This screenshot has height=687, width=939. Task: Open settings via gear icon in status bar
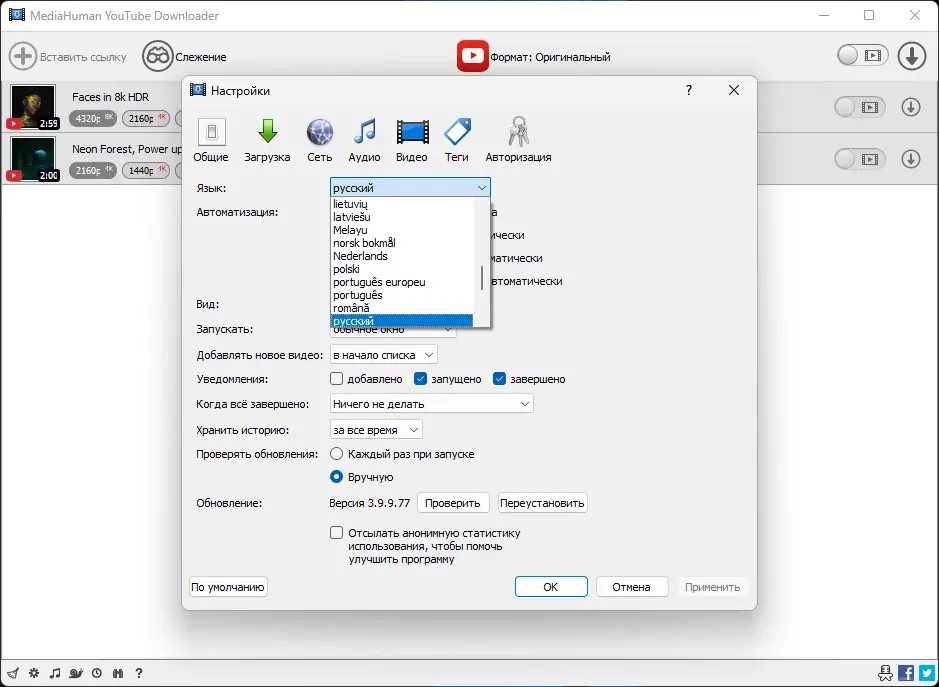click(x=34, y=673)
